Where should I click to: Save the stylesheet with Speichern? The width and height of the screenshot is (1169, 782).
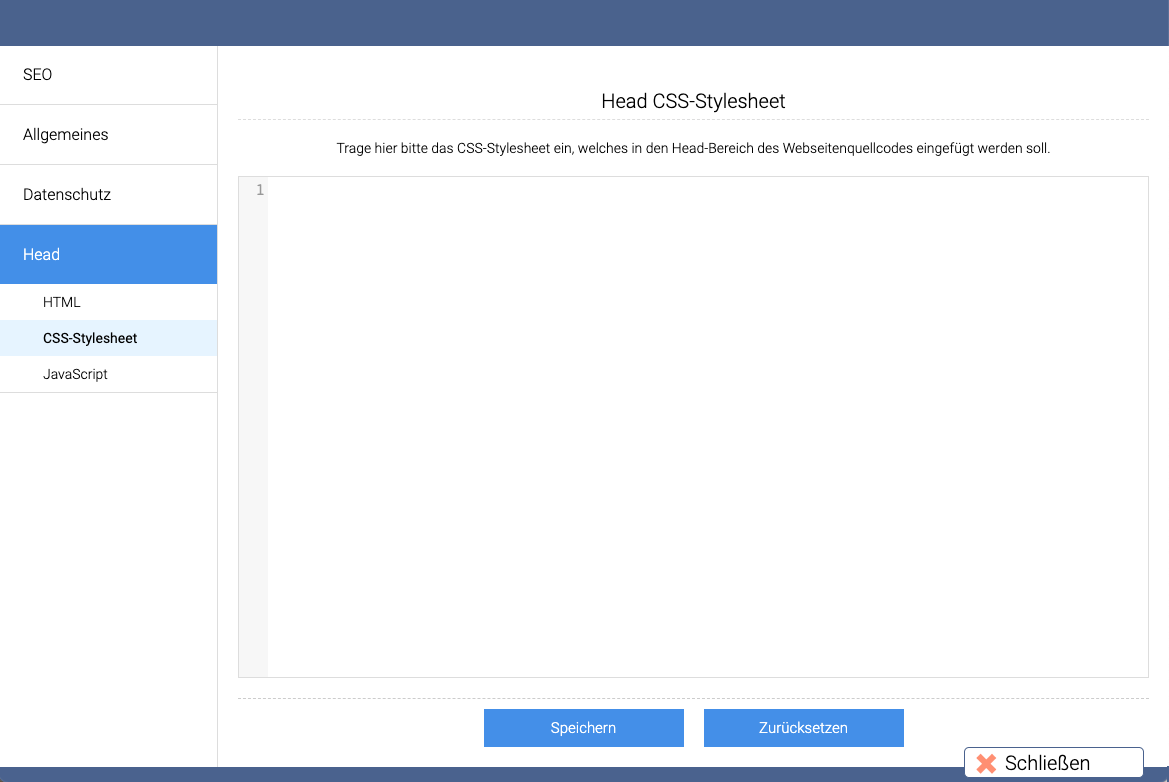point(584,728)
